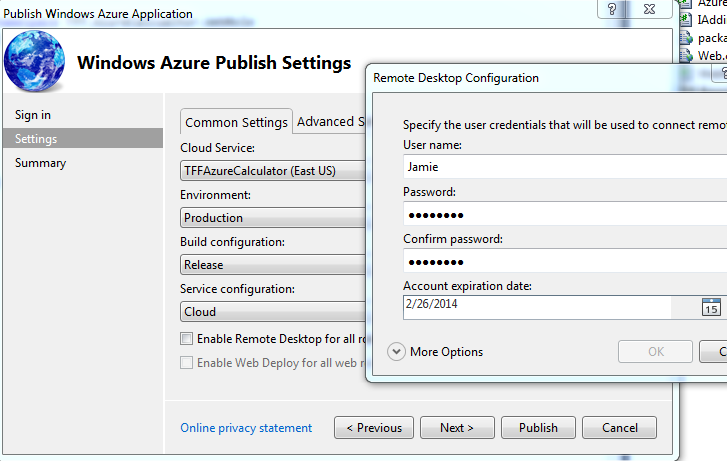Open the Service configuration Cloud dropdown
Screen dimensions: 727x461
click(x=272, y=312)
